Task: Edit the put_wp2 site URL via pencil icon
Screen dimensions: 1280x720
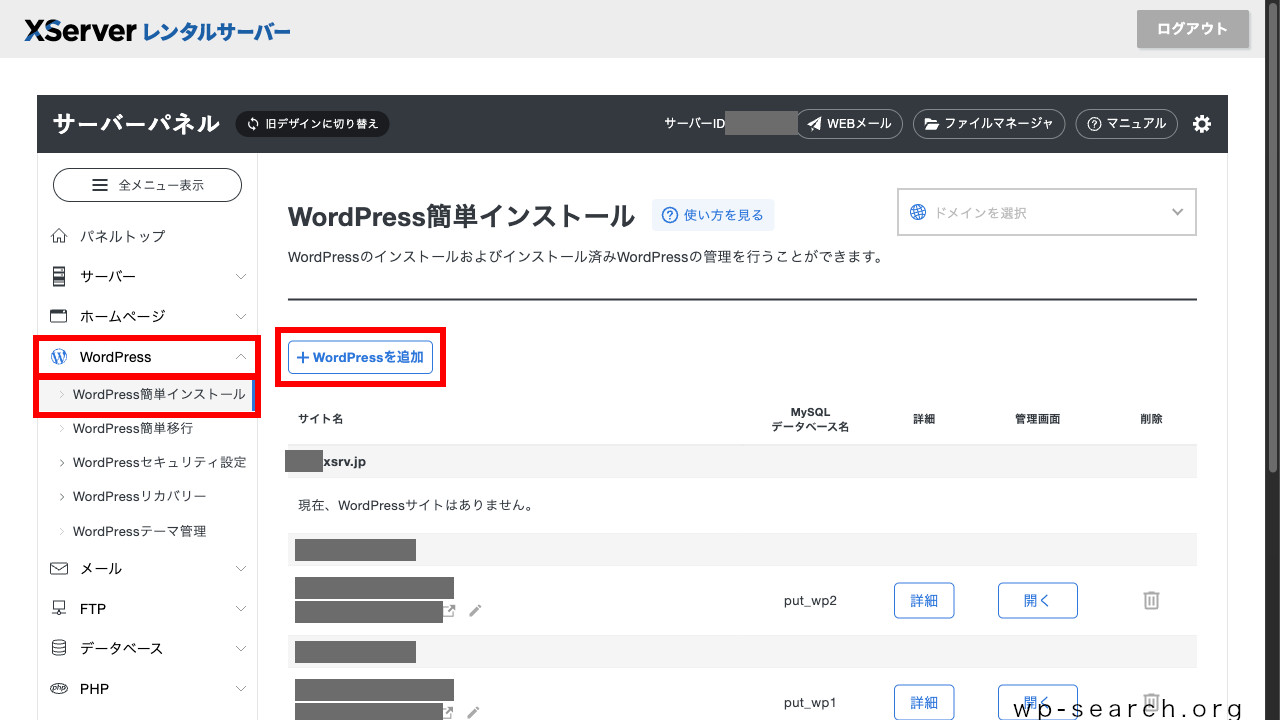Action: click(x=474, y=610)
